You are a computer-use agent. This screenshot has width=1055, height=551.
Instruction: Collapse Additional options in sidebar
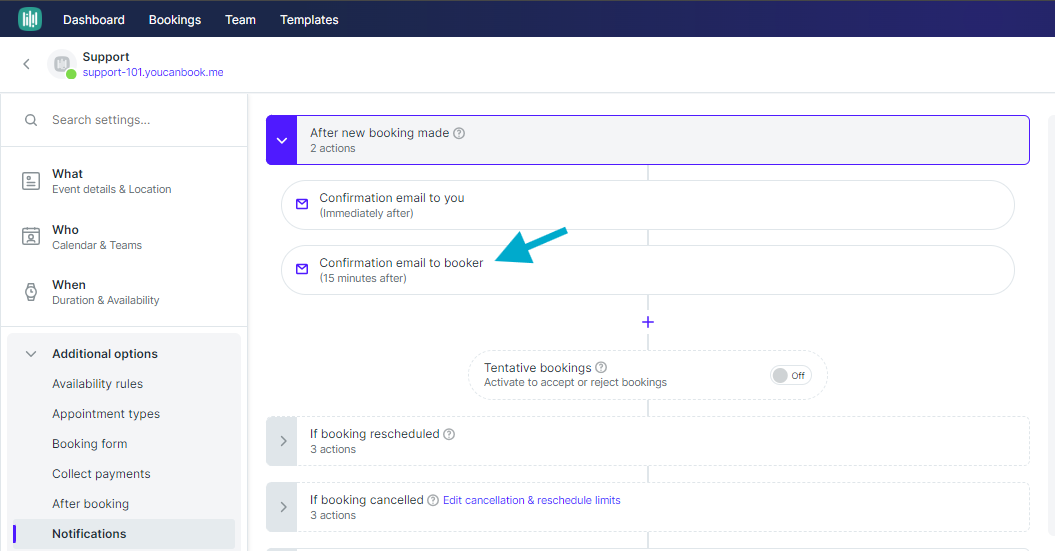[31, 354]
